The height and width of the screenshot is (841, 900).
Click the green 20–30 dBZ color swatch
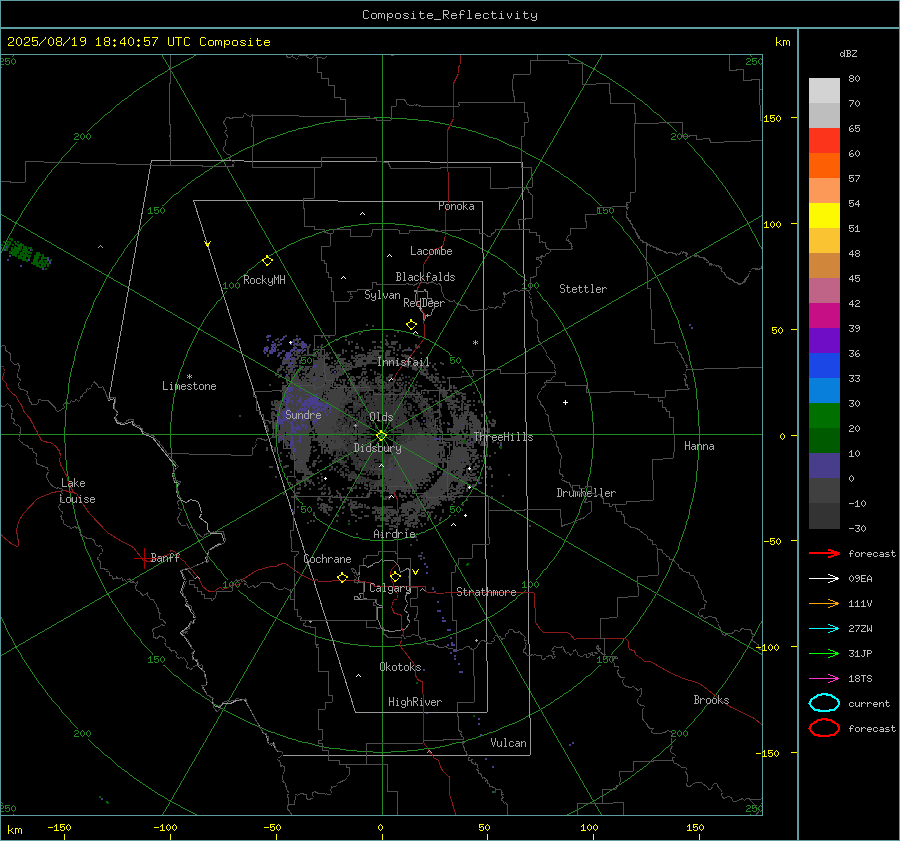824,416
